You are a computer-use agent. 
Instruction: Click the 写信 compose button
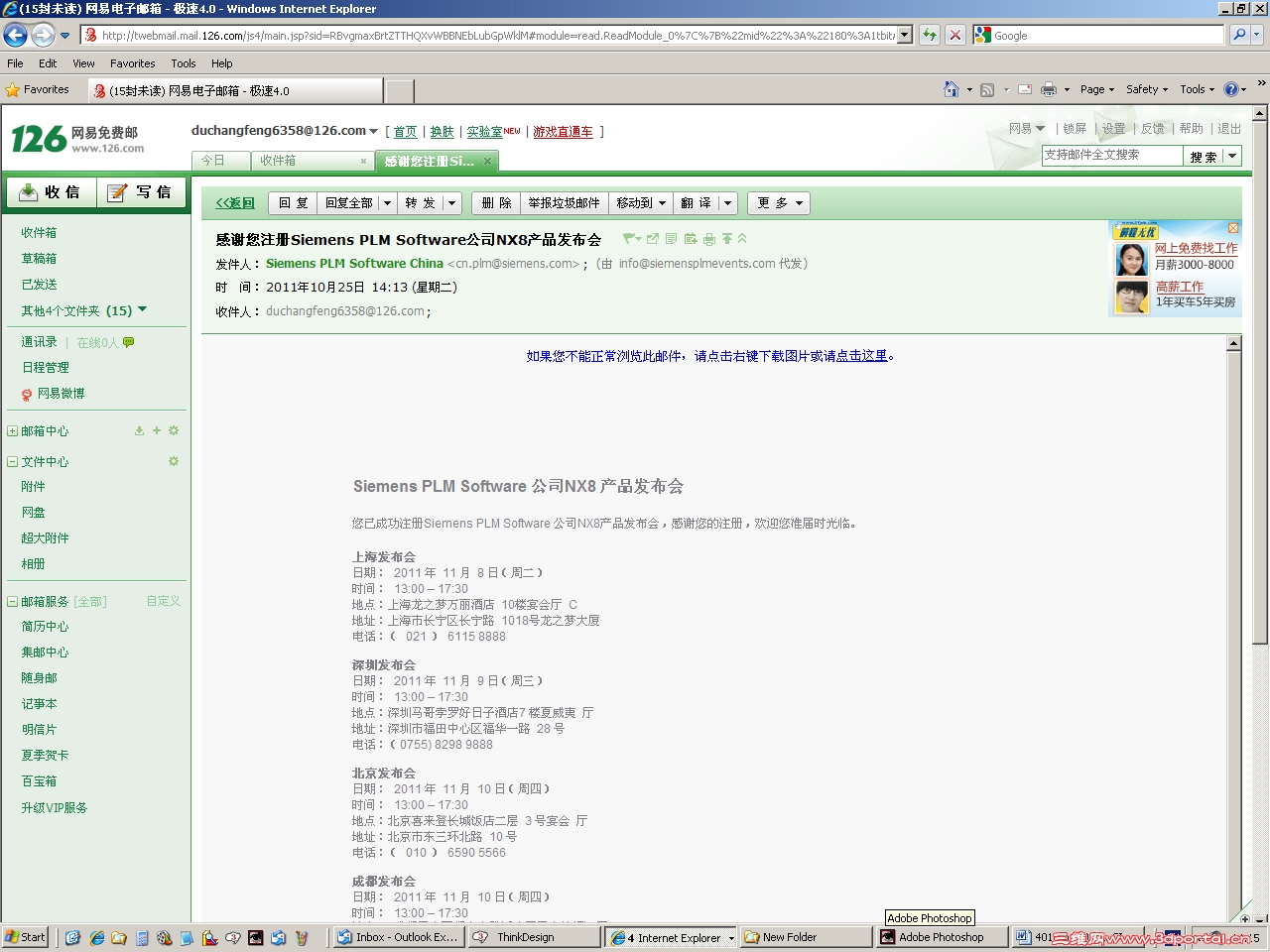140,192
